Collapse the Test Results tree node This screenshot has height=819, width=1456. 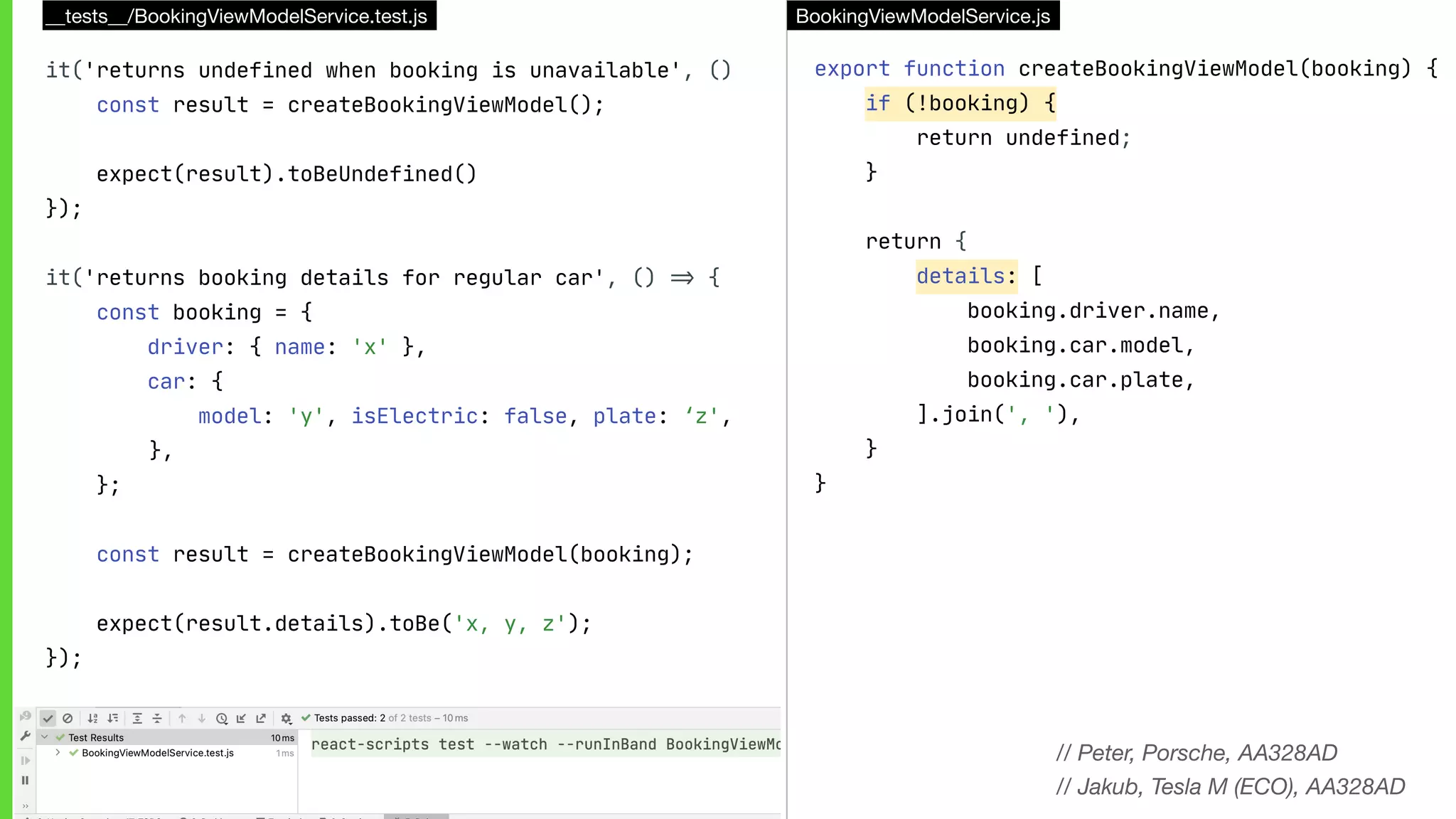point(45,737)
